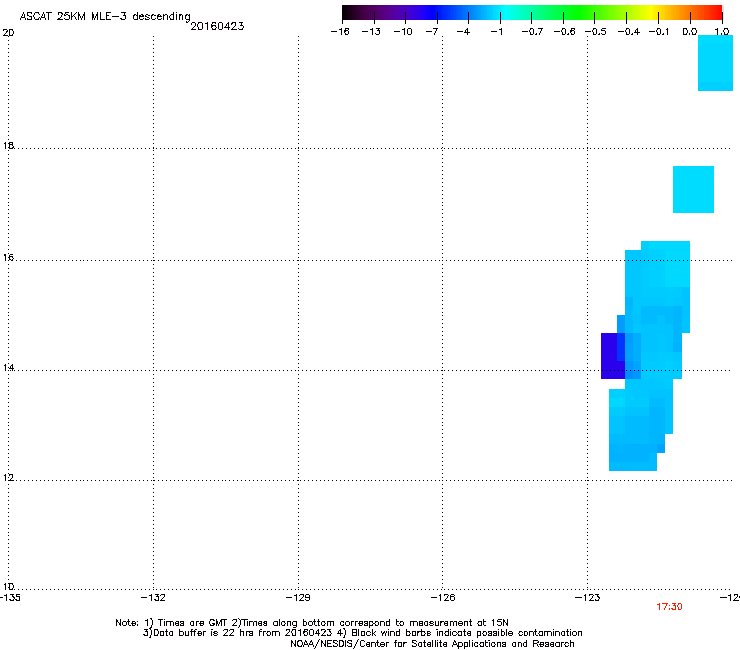The width and height of the screenshot is (740, 650).
Task: Click the dark blue data cell near 14N
Action: point(613,356)
